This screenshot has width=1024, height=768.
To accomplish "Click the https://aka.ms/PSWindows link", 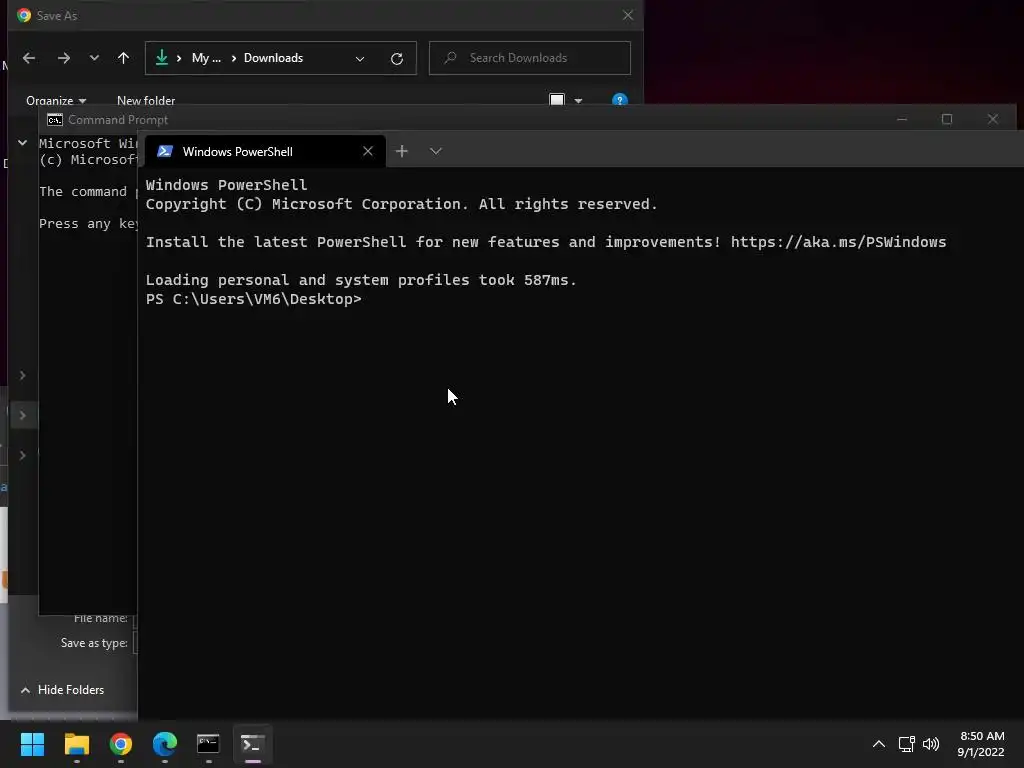I will click(x=838, y=242).
